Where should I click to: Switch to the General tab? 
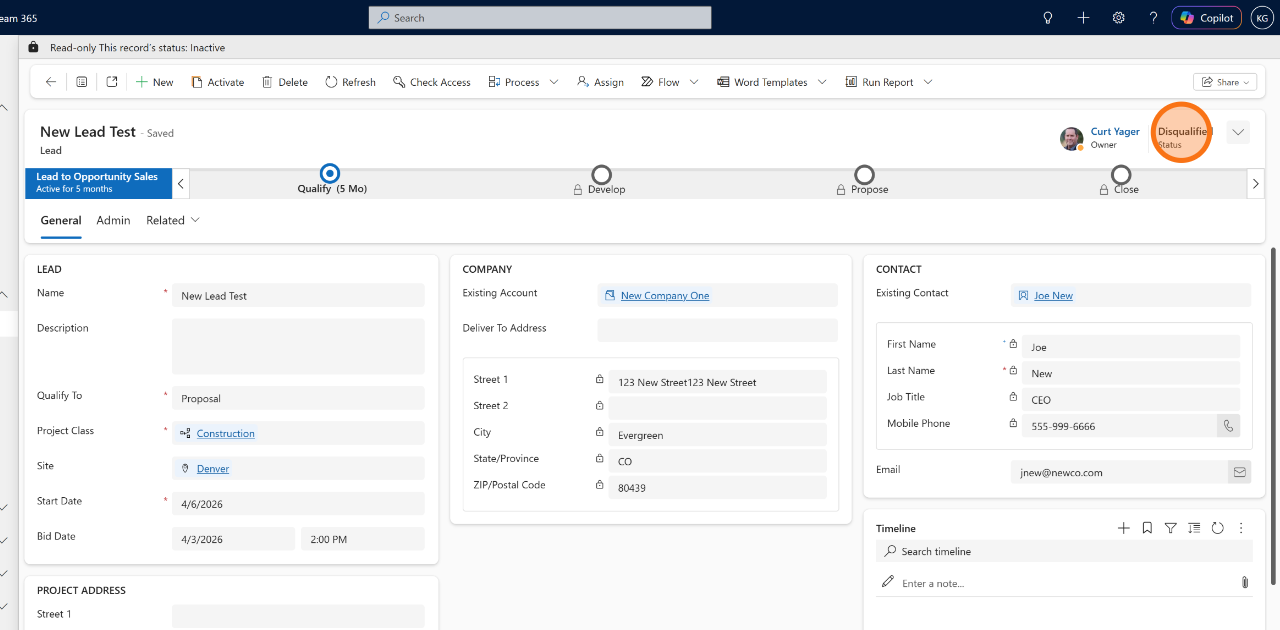(61, 220)
